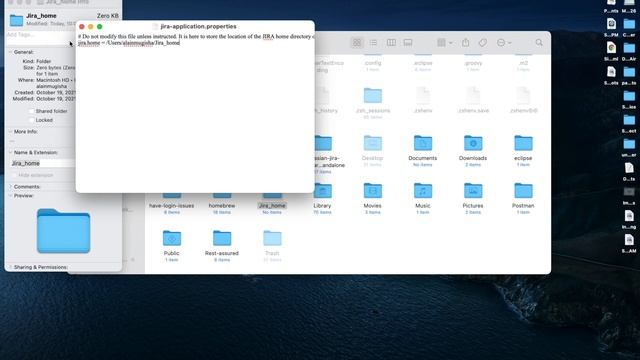Switch Finder to list view

[373, 42]
